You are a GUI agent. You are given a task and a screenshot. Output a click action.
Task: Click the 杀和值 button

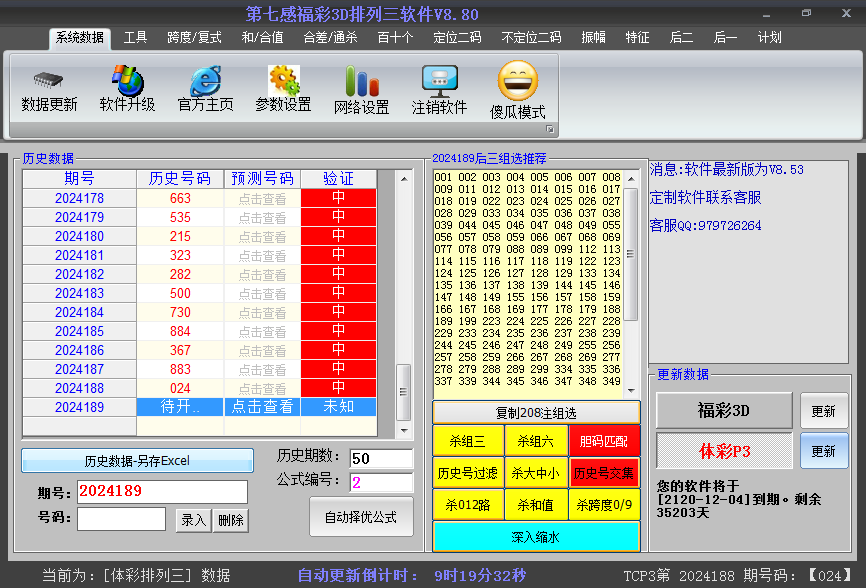536,505
